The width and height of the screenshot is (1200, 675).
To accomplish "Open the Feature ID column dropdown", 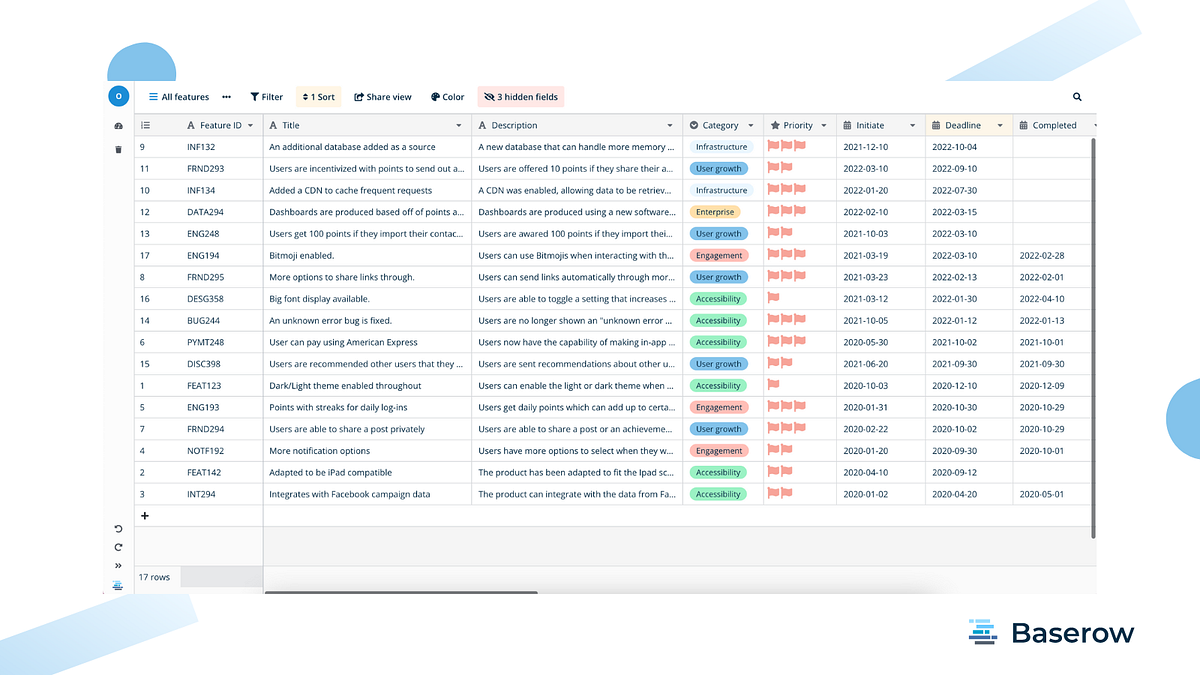I will click(251, 125).
